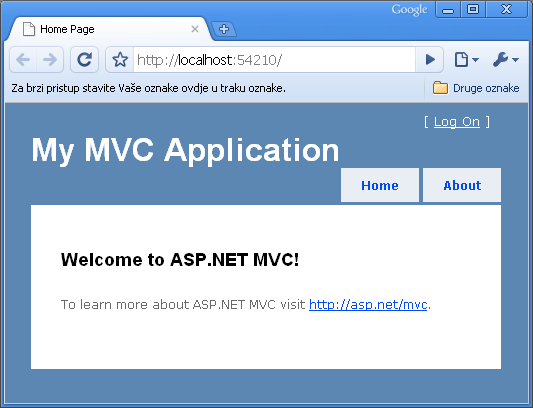
Task: Click the bookmarks bar hint text
Action: point(149,88)
